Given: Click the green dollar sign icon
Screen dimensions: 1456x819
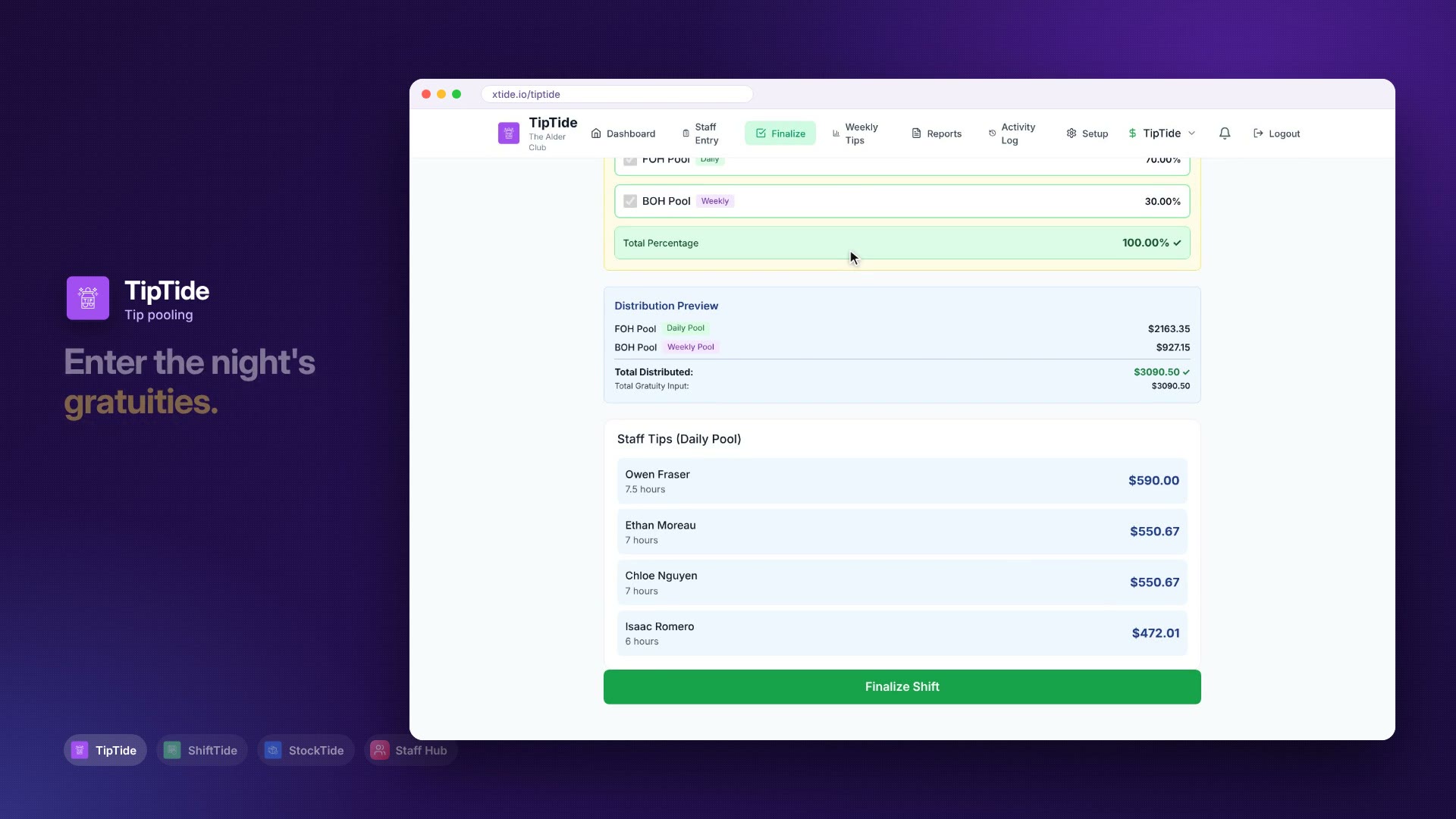Looking at the screenshot, I should pyautogui.click(x=1132, y=133).
